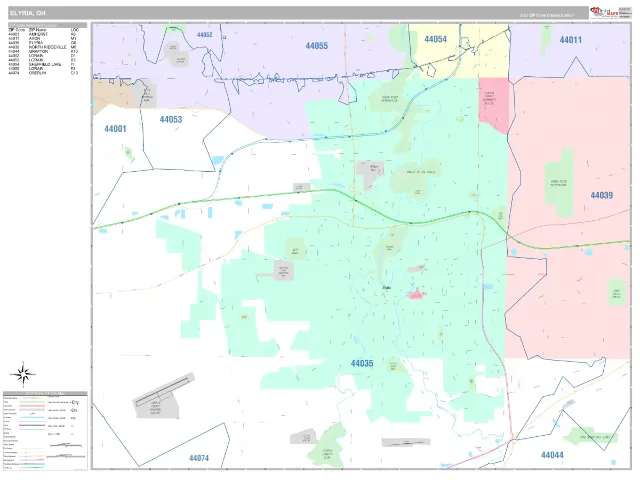Select the 44039 ZIP label on map
This screenshot has width=640, height=480.
pos(602,196)
